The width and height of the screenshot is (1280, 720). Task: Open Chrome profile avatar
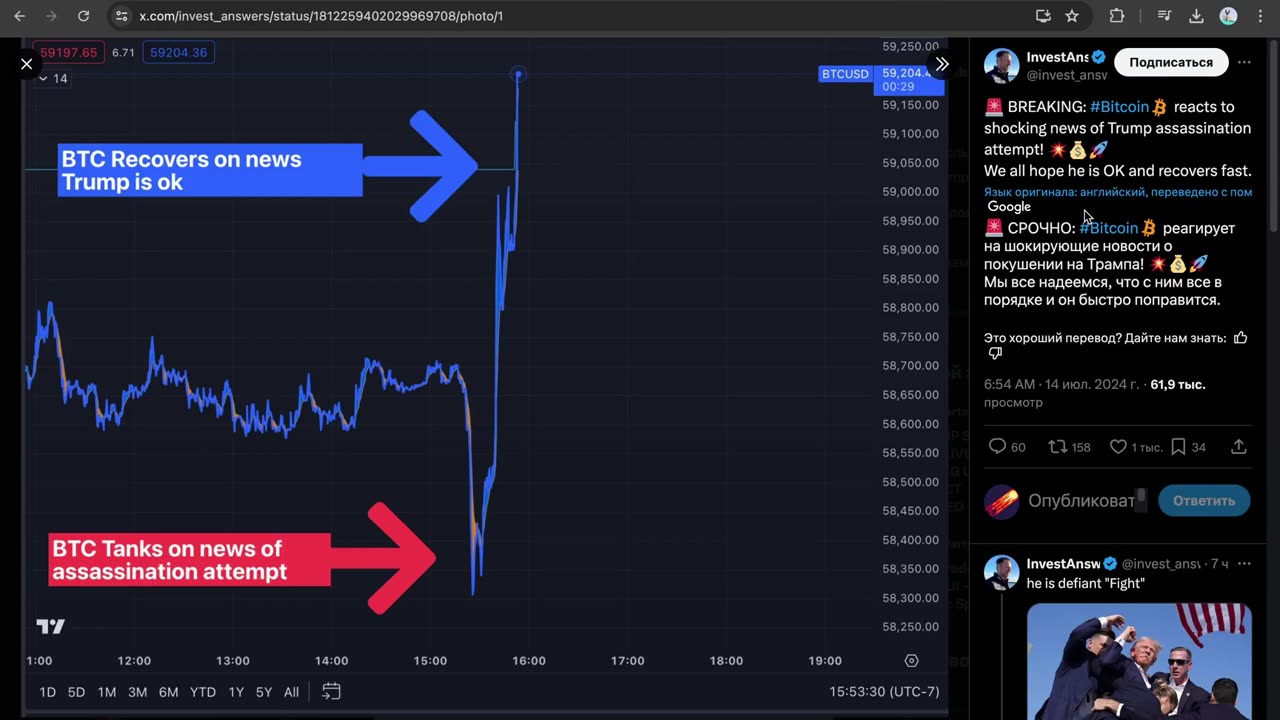[x=1228, y=16]
